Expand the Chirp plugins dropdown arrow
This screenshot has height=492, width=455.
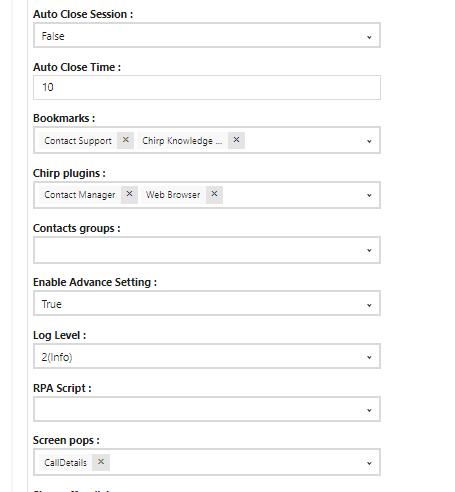(x=369, y=195)
